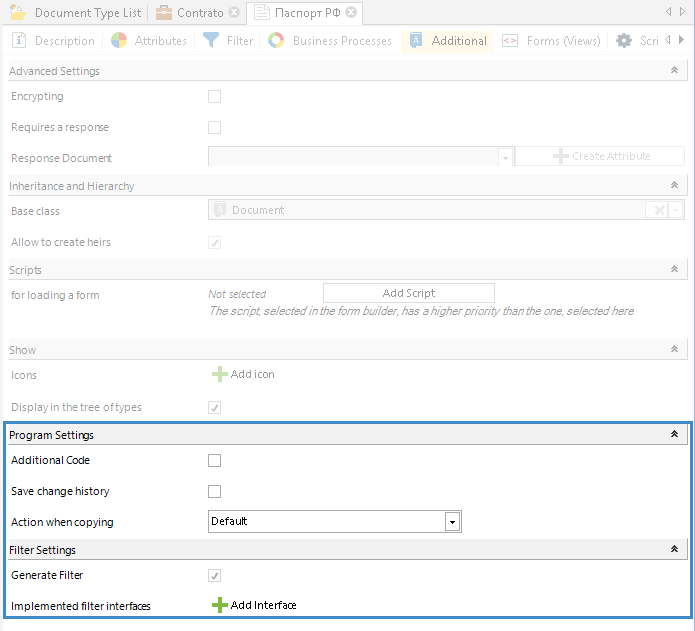Close the Contrato tab

[233, 13]
